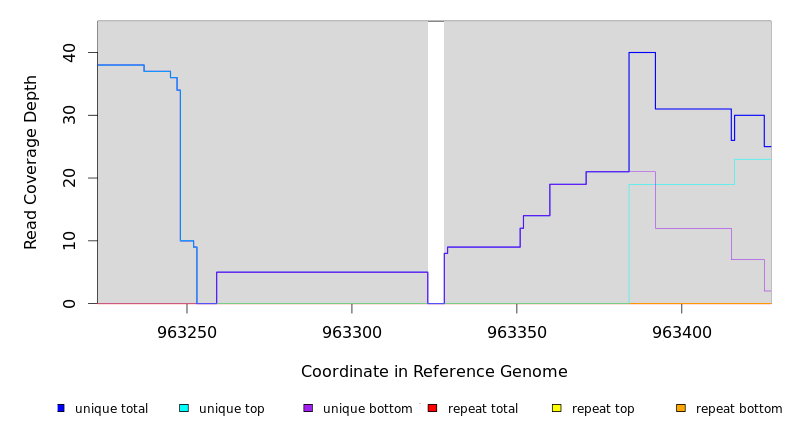Click the 963300 x-axis tick label
This screenshot has height=432, width=792.
pos(352,332)
